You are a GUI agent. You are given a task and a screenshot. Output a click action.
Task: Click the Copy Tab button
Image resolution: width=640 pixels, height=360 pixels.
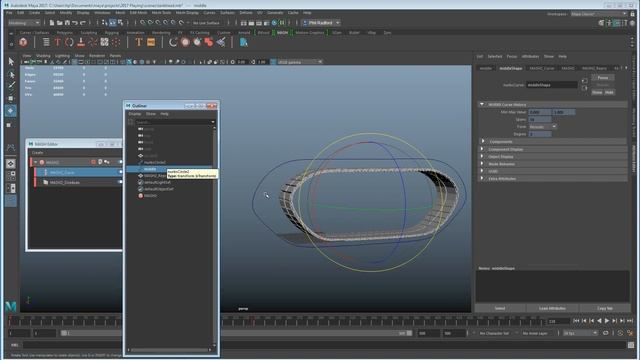pos(605,309)
